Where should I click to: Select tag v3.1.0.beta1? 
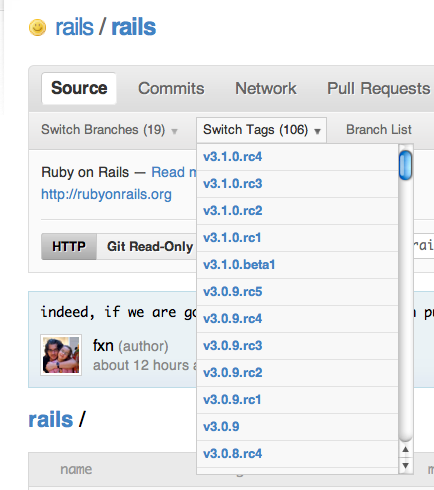pyautogui.click(x=297, y=265)
